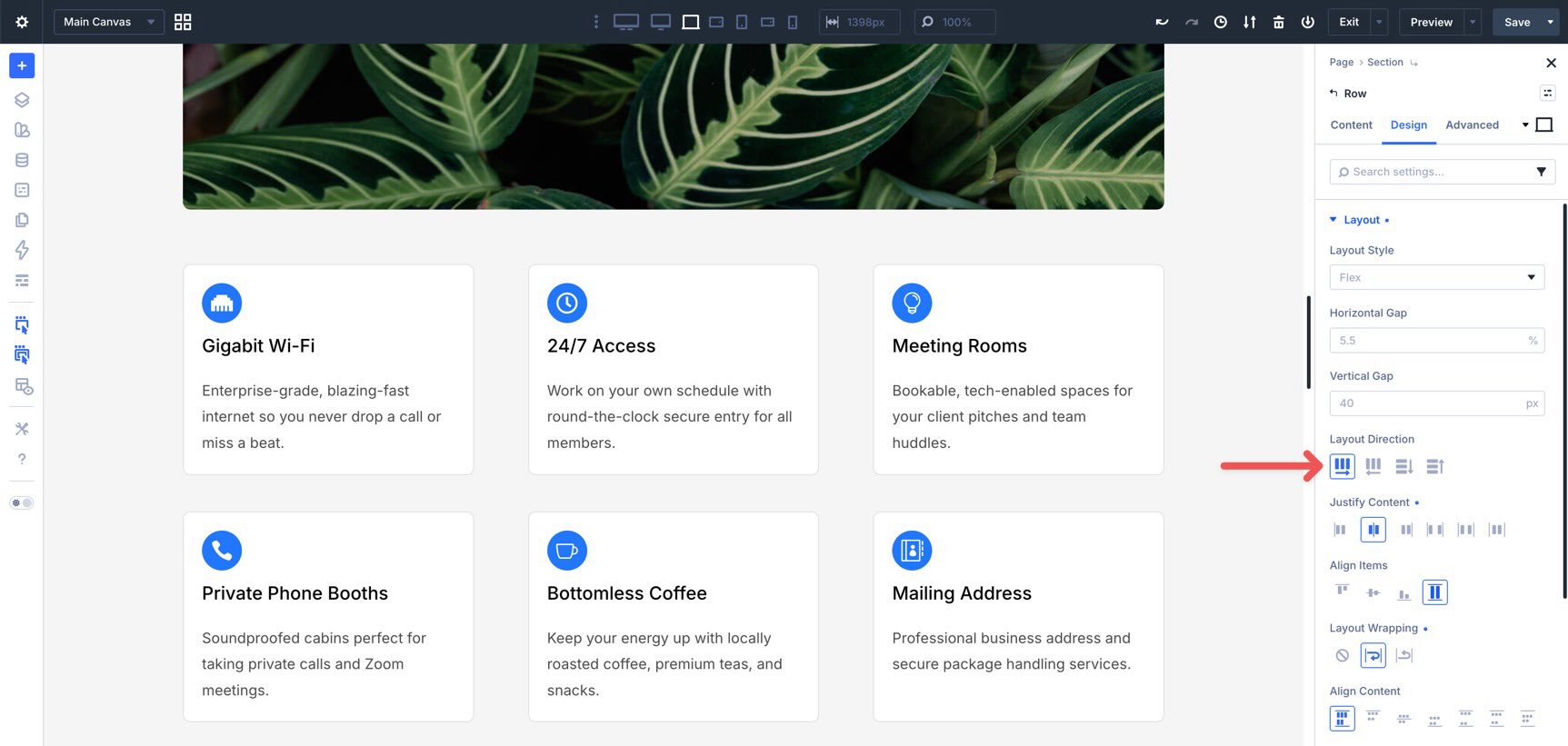This screenshot has width=1568, height=746.
Task: Click the Save button
Action: [x=1517, y=22]
